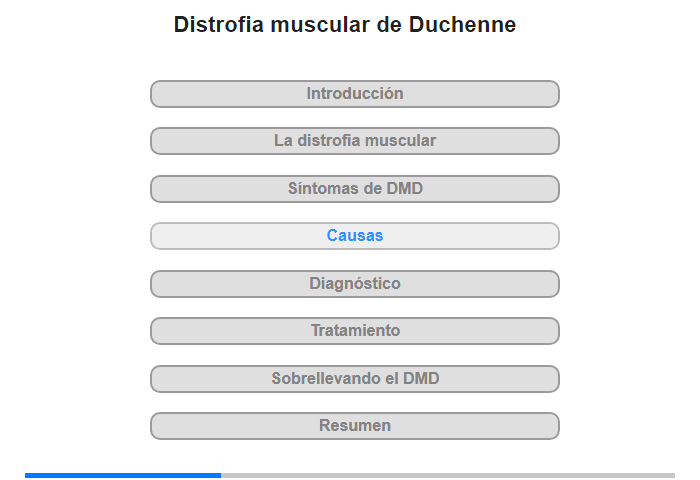This screenshot has width=700, height=480.
Task: Click the blue filled part of progress bar
Action: [x=123, y=476]
